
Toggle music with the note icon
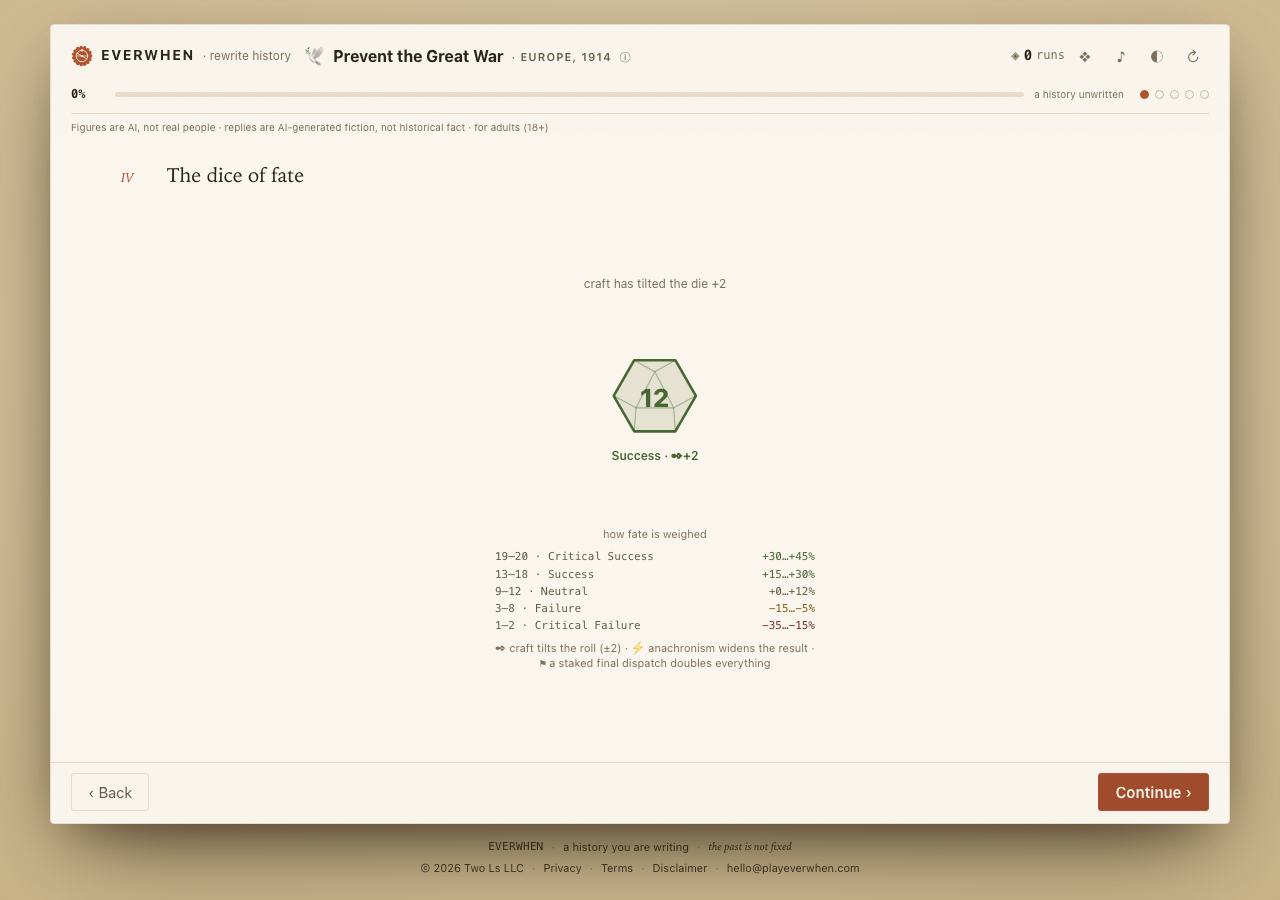tap(1121, 57)
